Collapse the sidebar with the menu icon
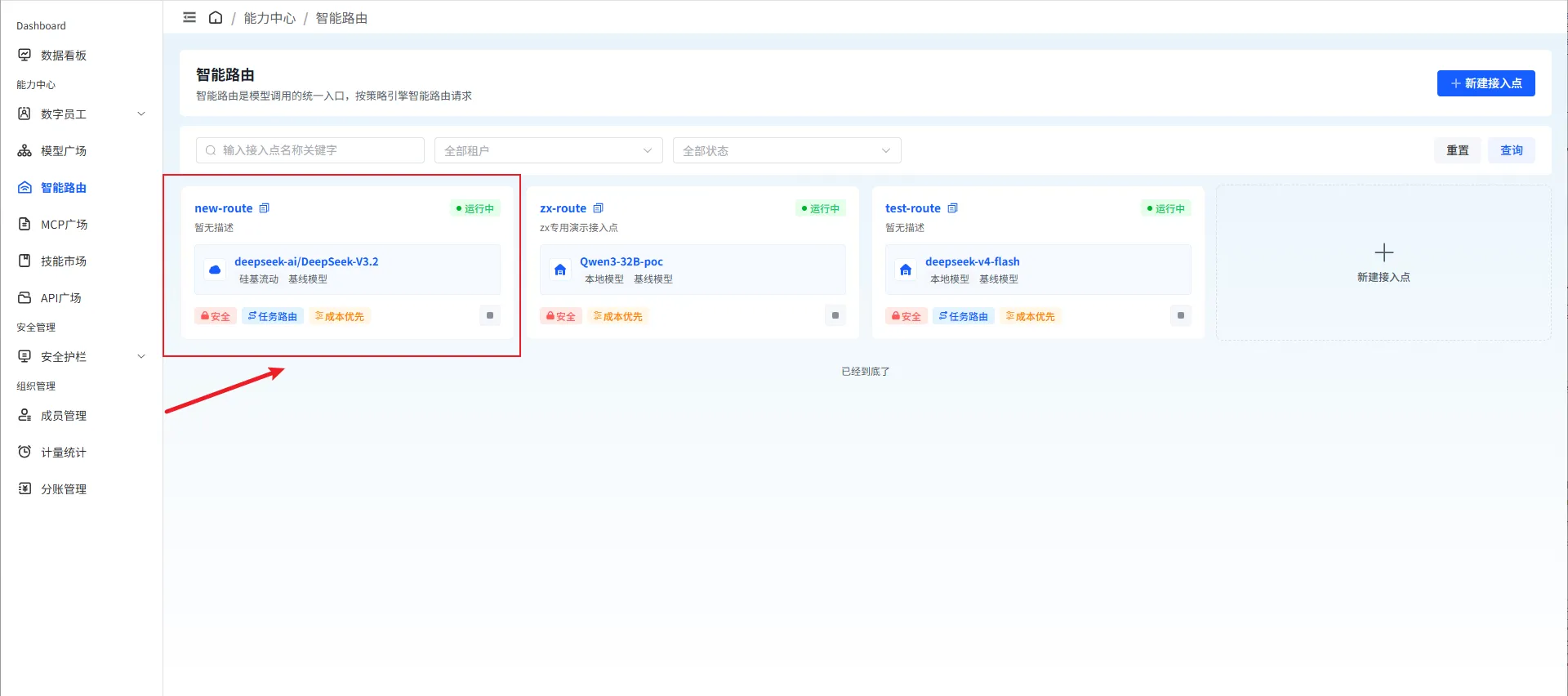Viewport: 1568px width, 696px height. [189, 17]
